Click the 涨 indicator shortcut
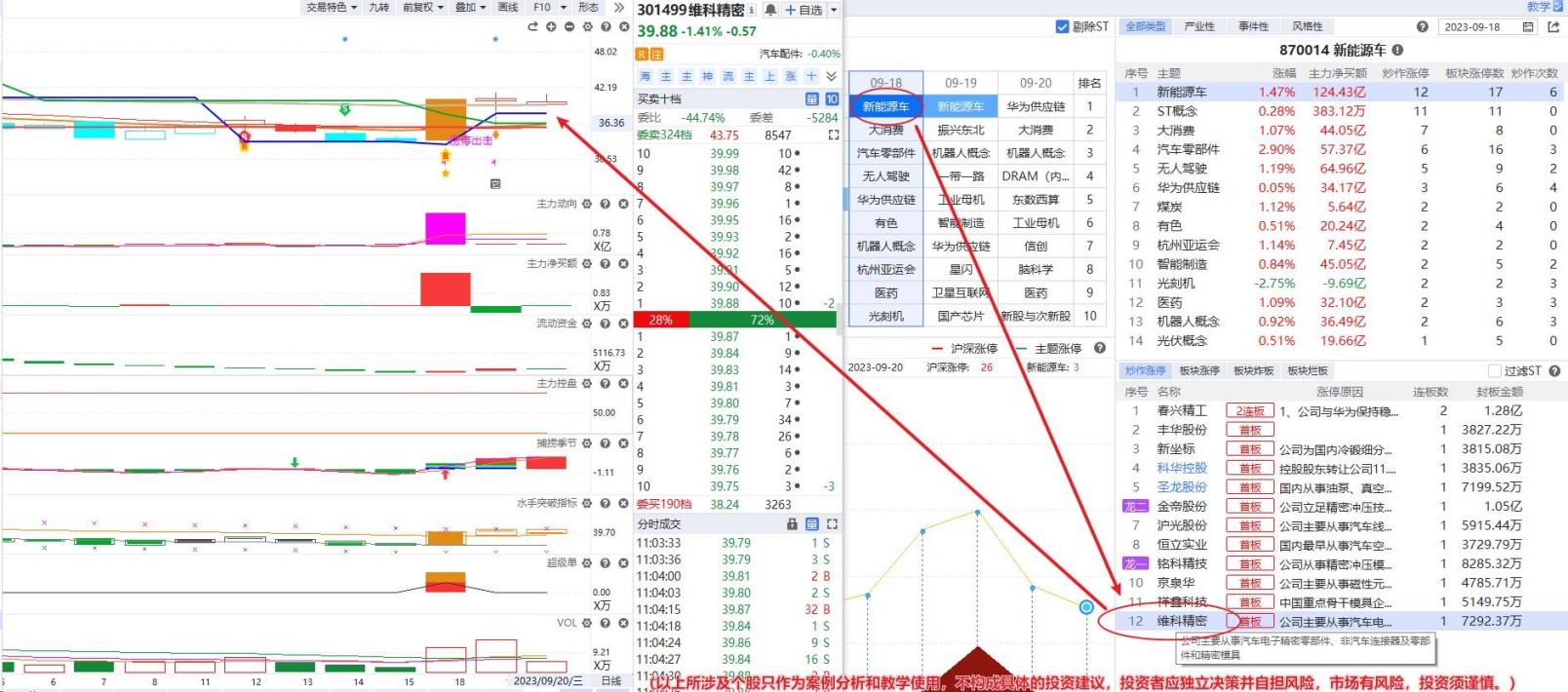 pyautogui.click(x=791, y=76)
